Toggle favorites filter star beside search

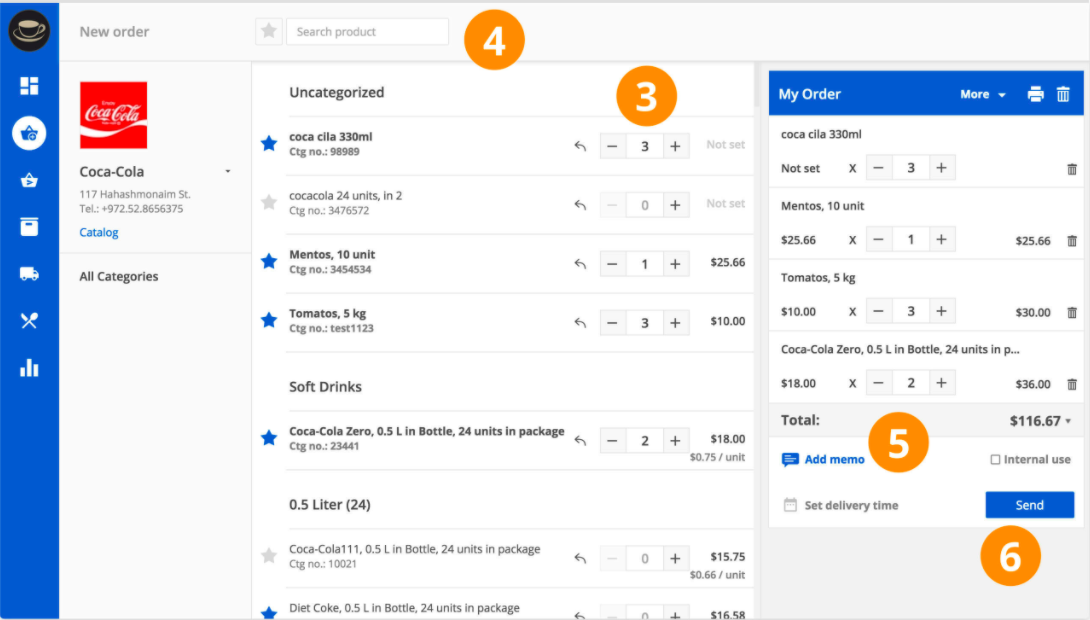point(268,31)
